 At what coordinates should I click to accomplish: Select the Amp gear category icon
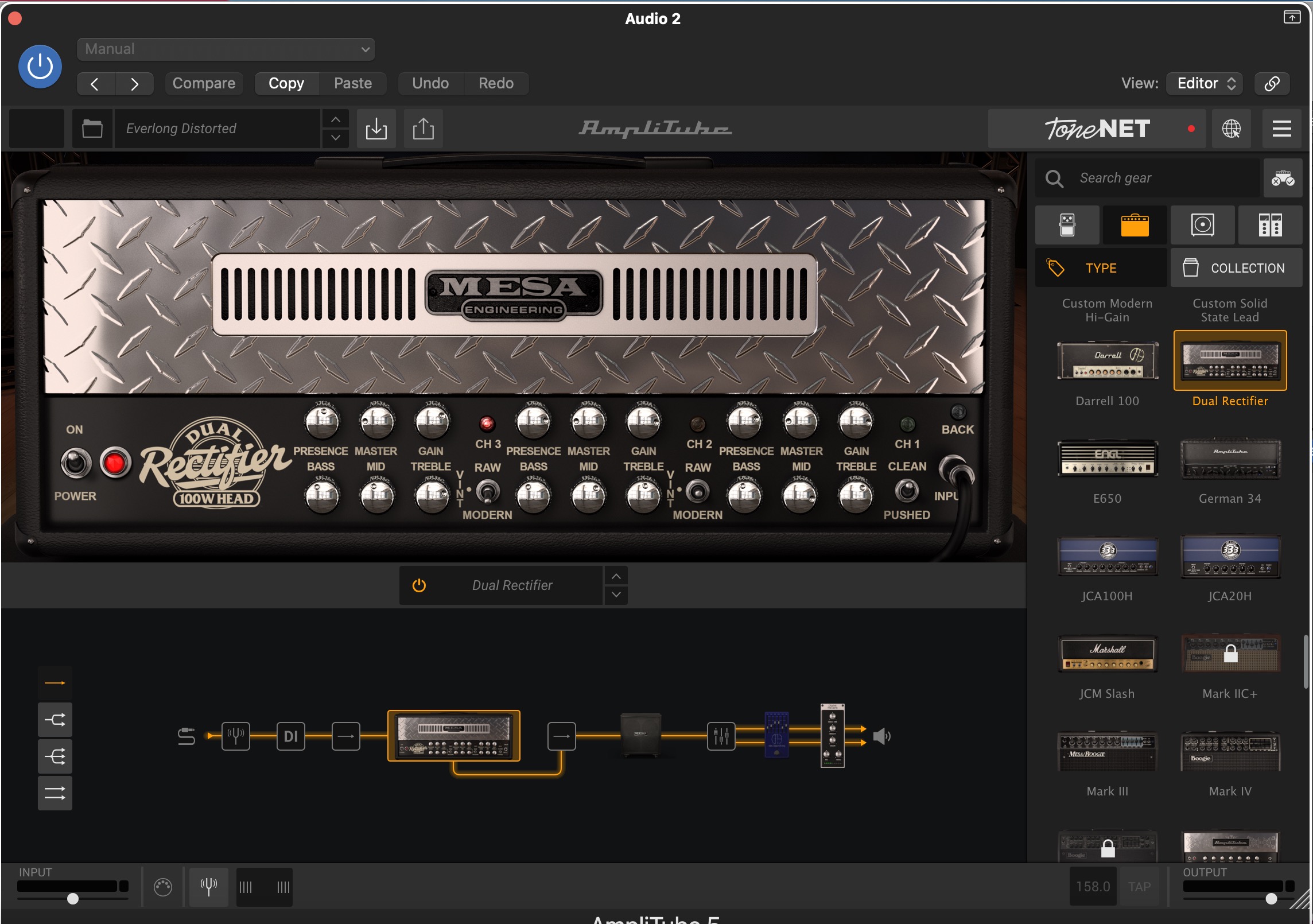click(x=1135, y=225)
